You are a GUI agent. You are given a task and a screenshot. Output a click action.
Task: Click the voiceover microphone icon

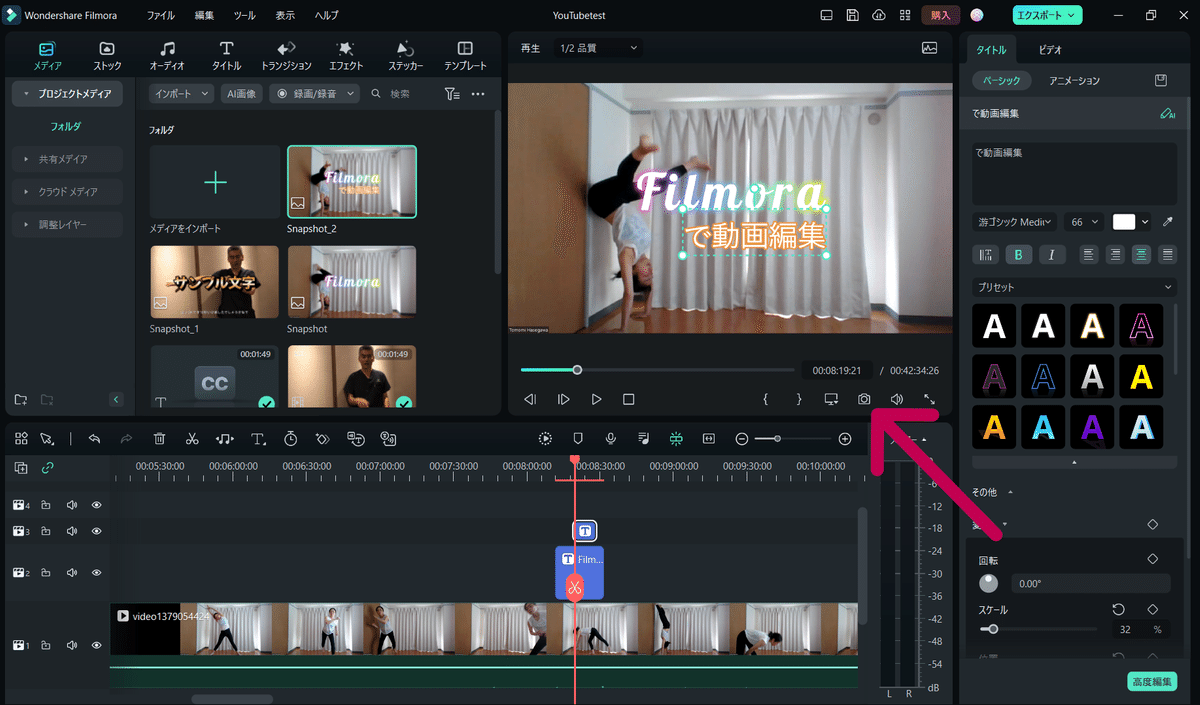[x=610, y=439]
